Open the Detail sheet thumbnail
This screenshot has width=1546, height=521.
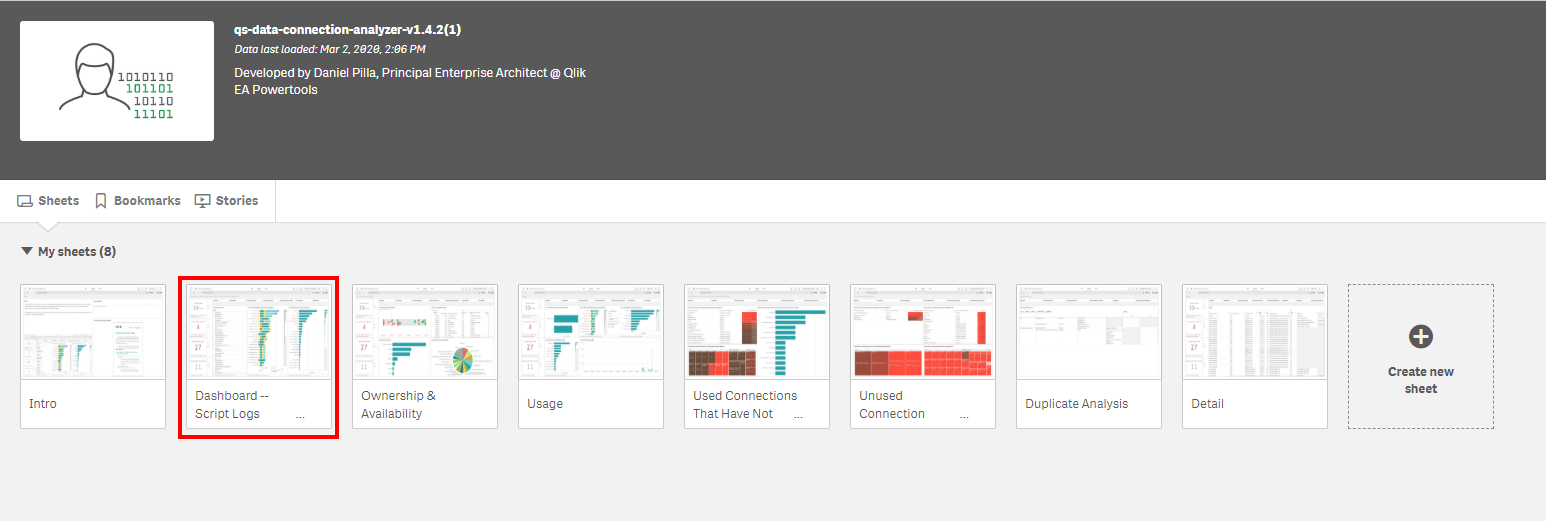[x=1255, y=332]
